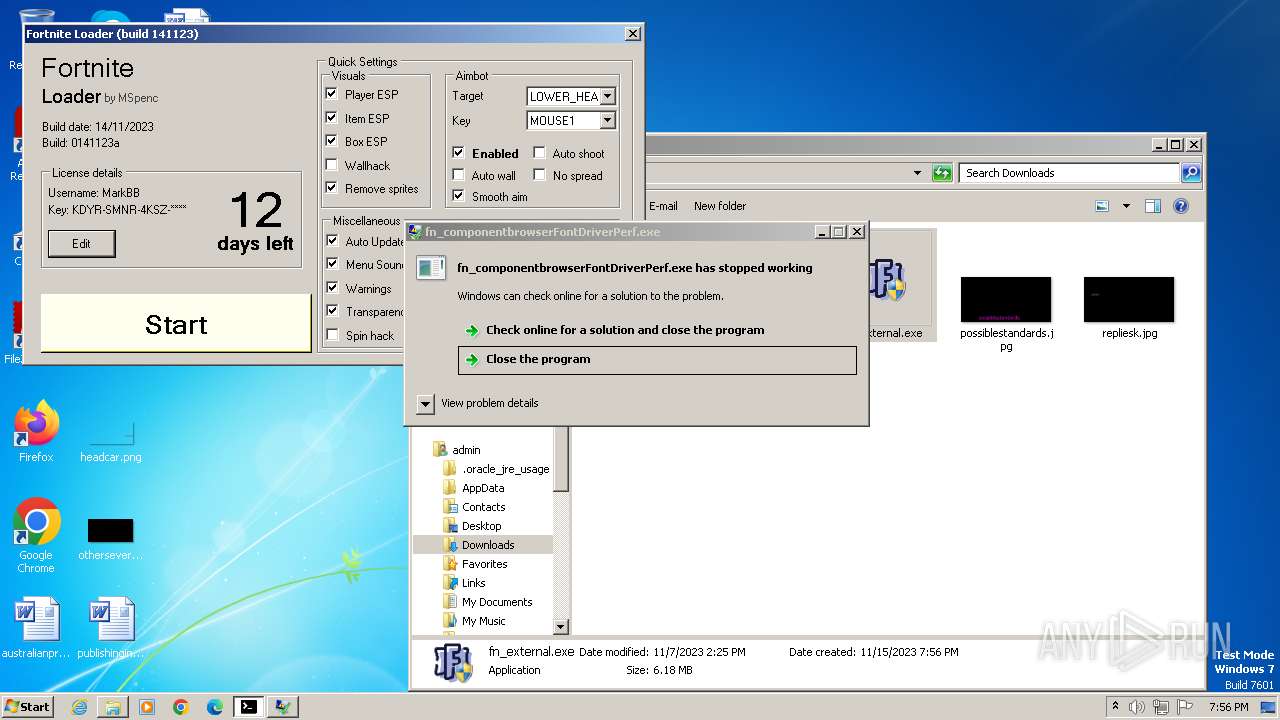Click the search magnifier icon in Explorer
This screenshot has width=1280, height=720.
(x=1190, y=173)
